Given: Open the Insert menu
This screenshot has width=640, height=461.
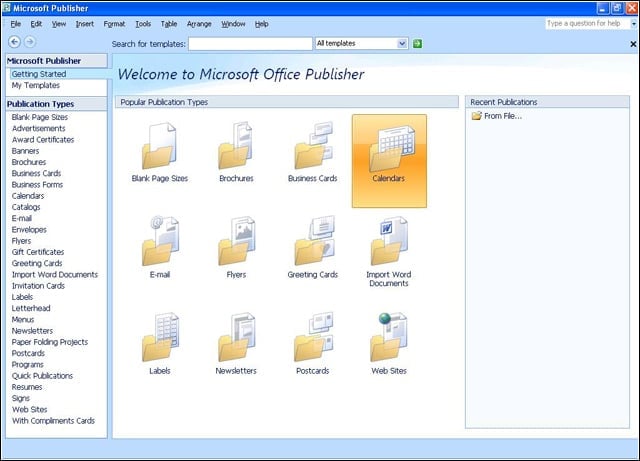Looking at the screenshot, I should pyautogui.click(x=84, y=24).
